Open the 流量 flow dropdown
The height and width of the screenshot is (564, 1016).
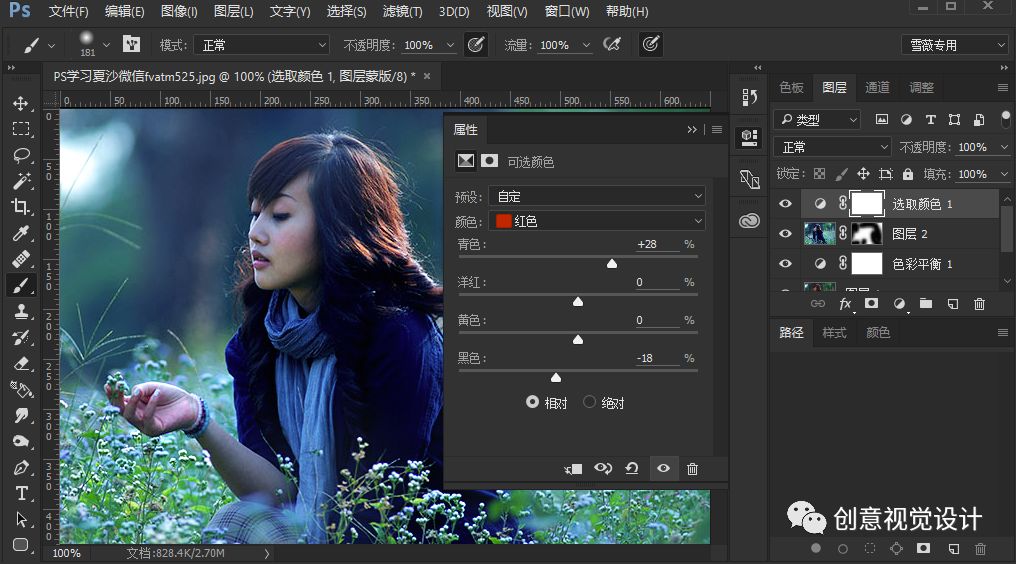pos(586,45)
